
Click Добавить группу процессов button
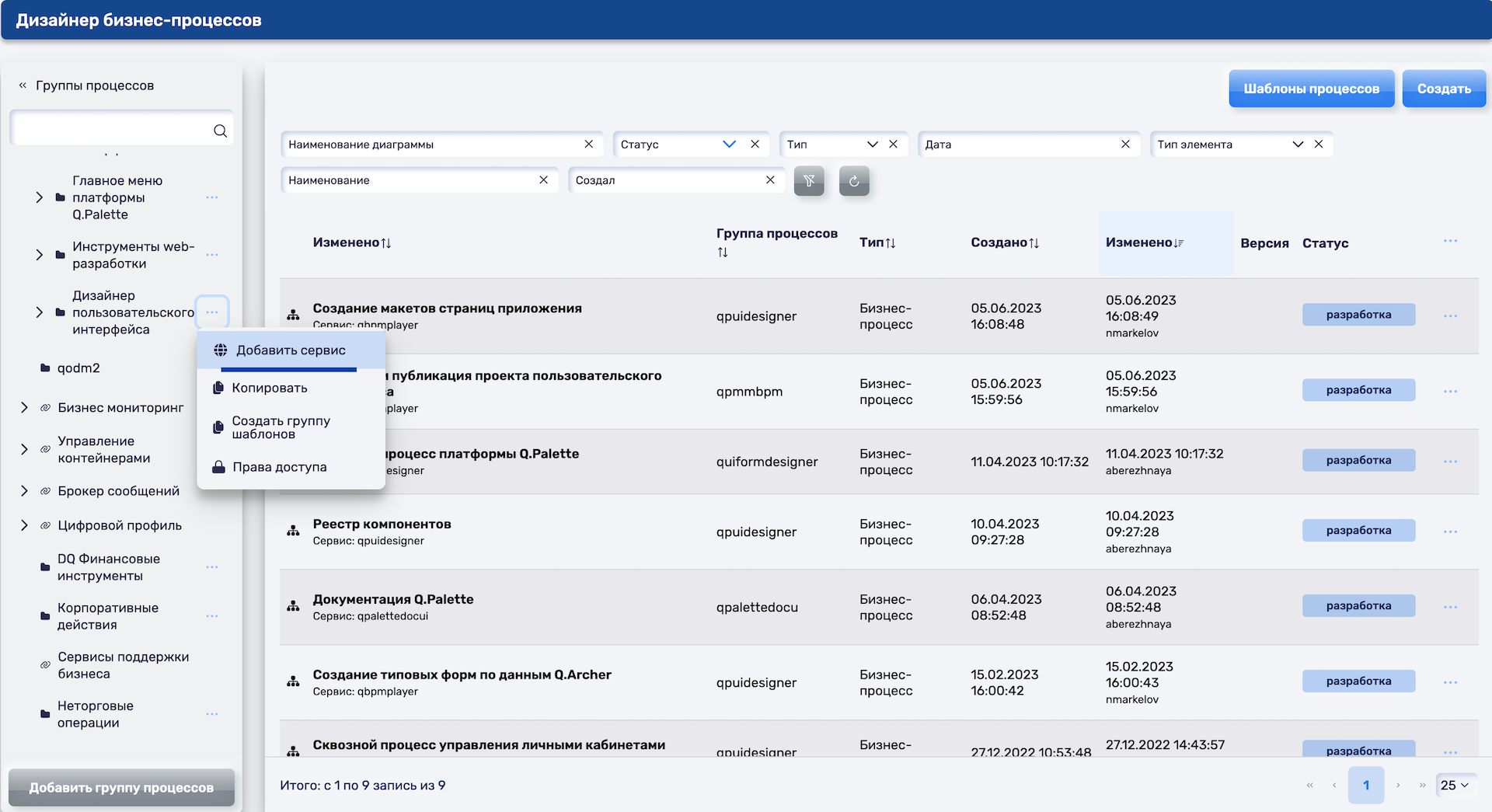pyautogui.click(x=121, y=787)
